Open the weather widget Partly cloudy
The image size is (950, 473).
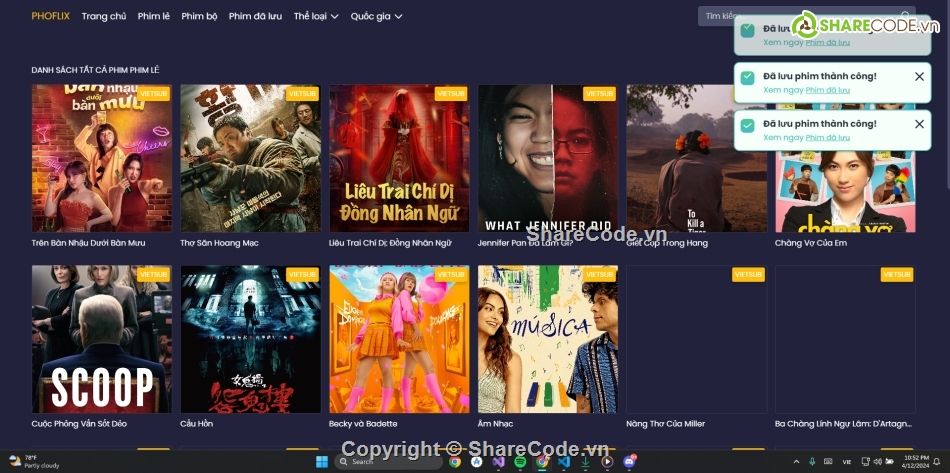click(35, 461)
